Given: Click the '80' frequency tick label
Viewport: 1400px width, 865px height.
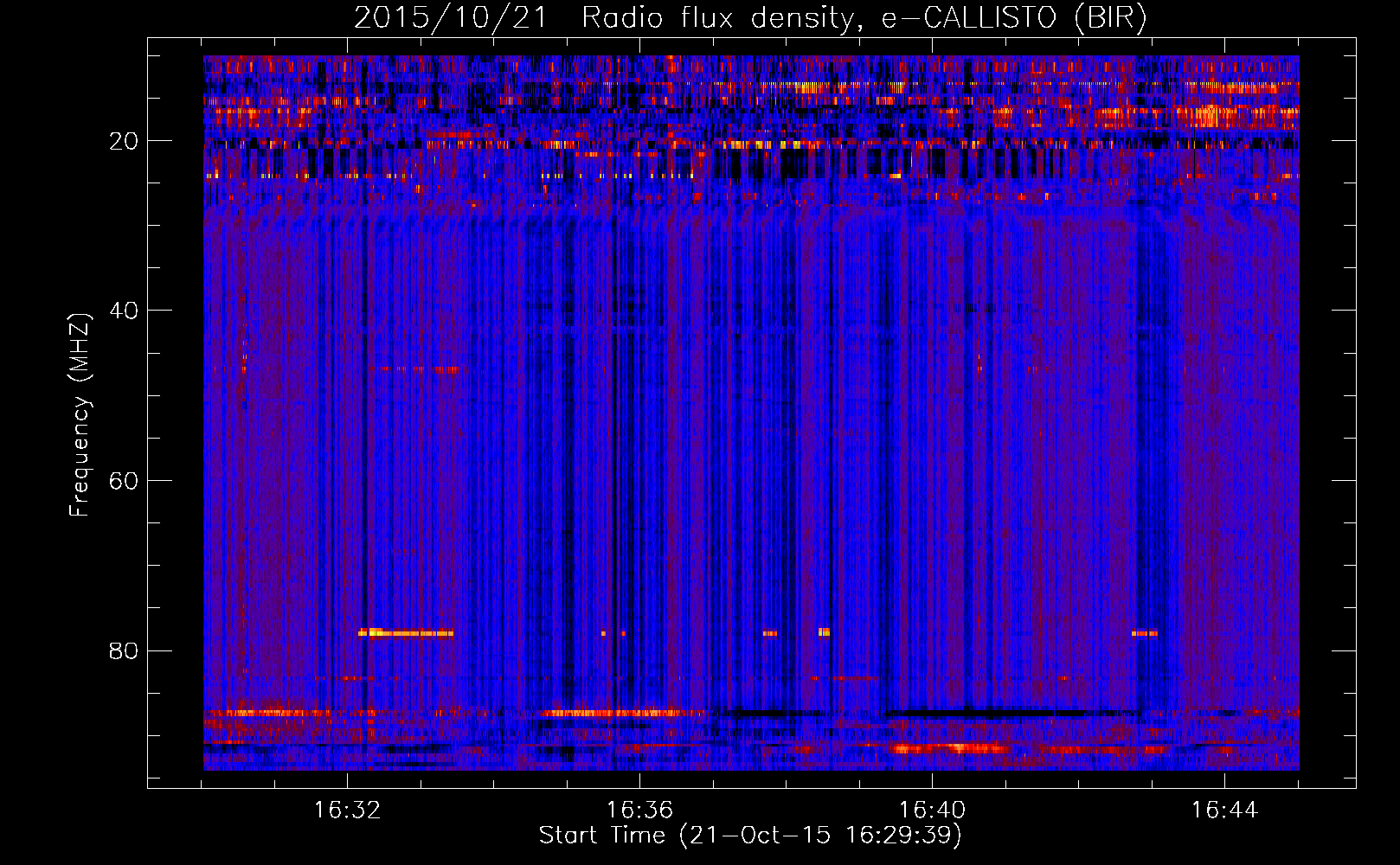Looking at the screenshot, I should click(125, 650).
